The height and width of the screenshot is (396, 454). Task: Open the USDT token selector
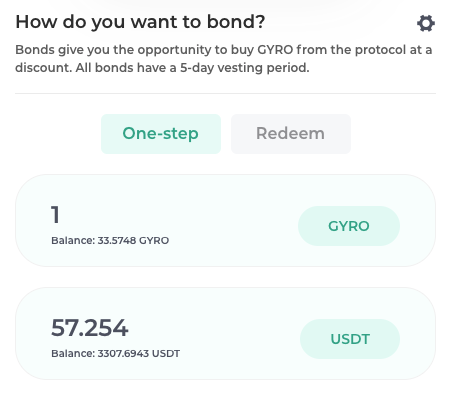[350, 339]
